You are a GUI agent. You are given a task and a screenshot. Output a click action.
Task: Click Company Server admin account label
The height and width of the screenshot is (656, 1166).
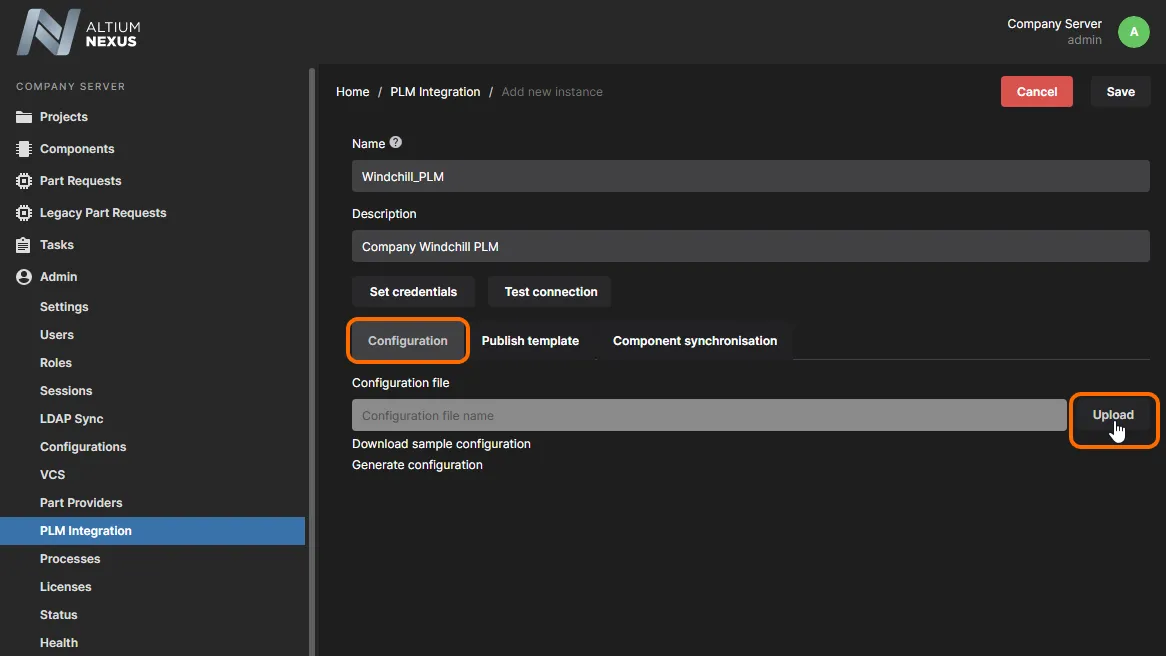pyautogui.click(x=1054, y=32)
